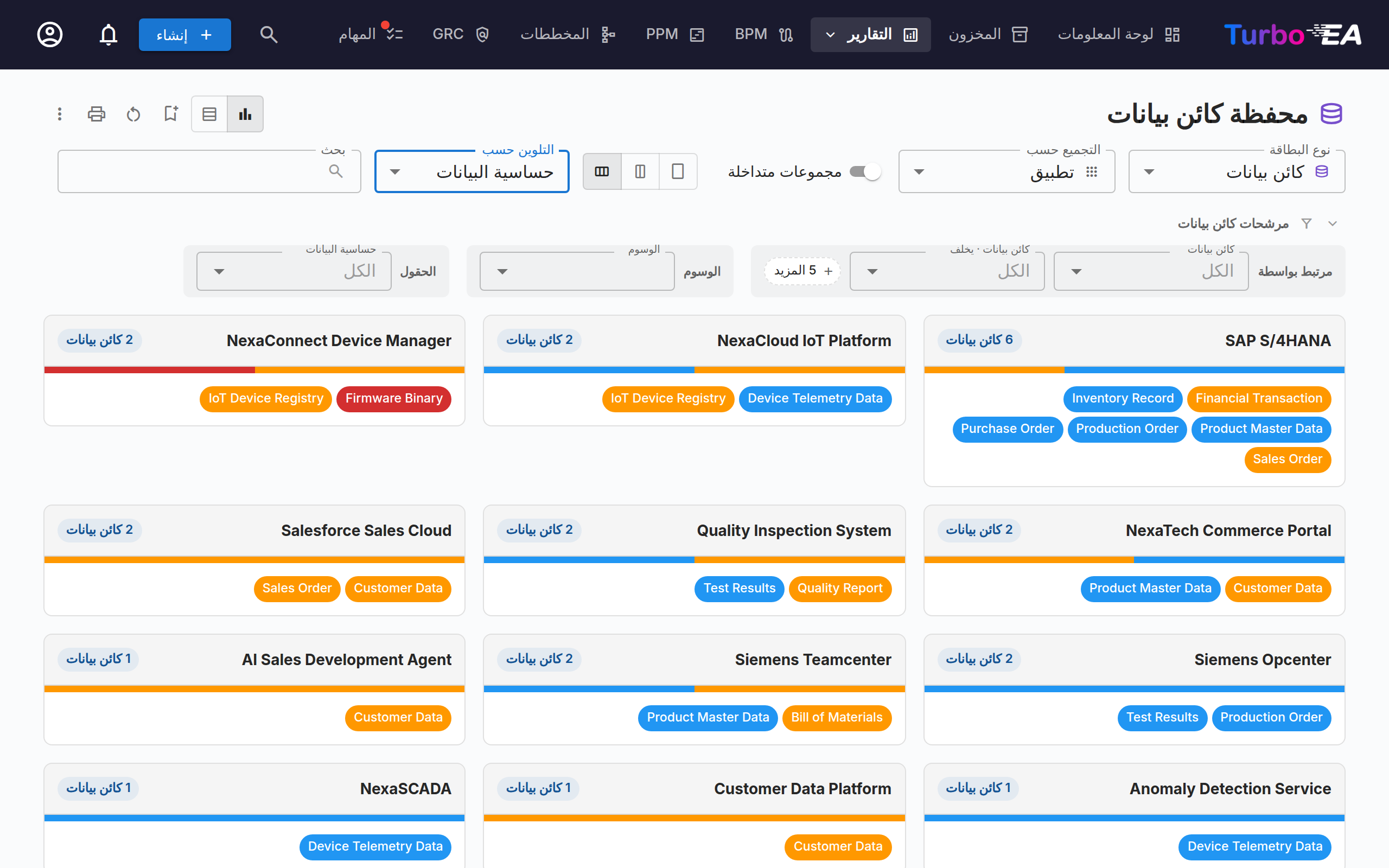Open the NexaSCADA card title

405,789
